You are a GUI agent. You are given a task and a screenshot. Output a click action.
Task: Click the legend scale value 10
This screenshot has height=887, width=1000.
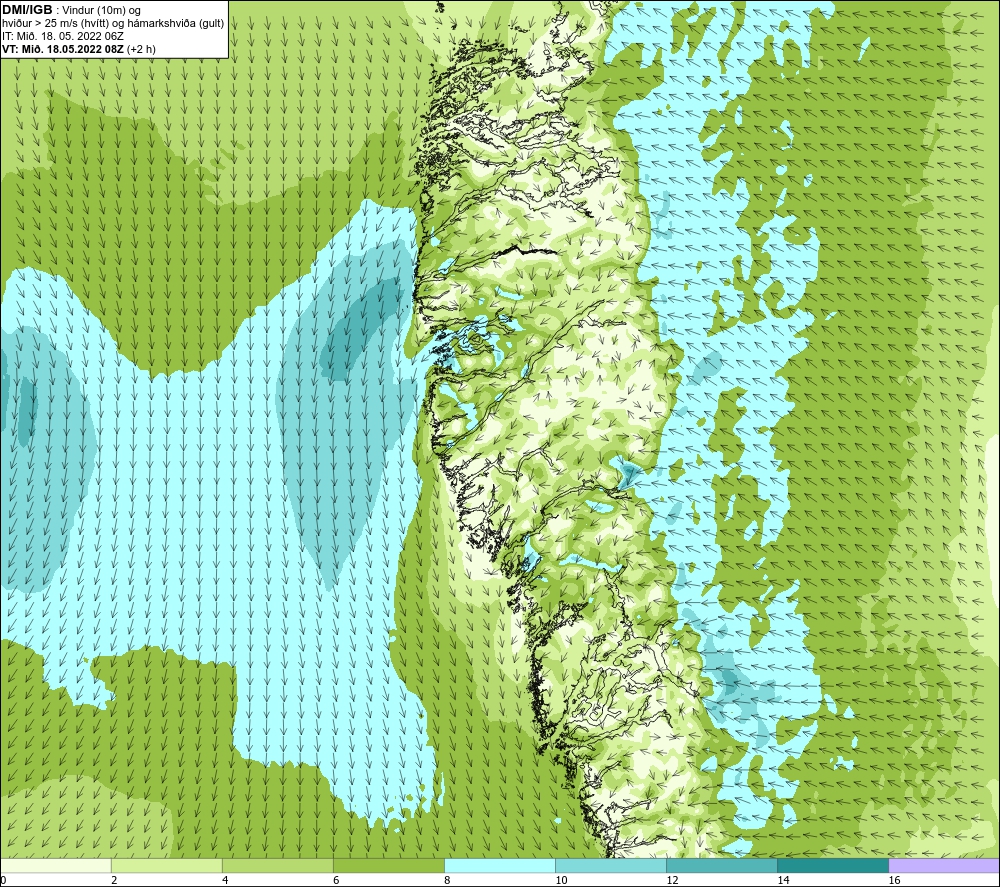click(x=561, y=881)
